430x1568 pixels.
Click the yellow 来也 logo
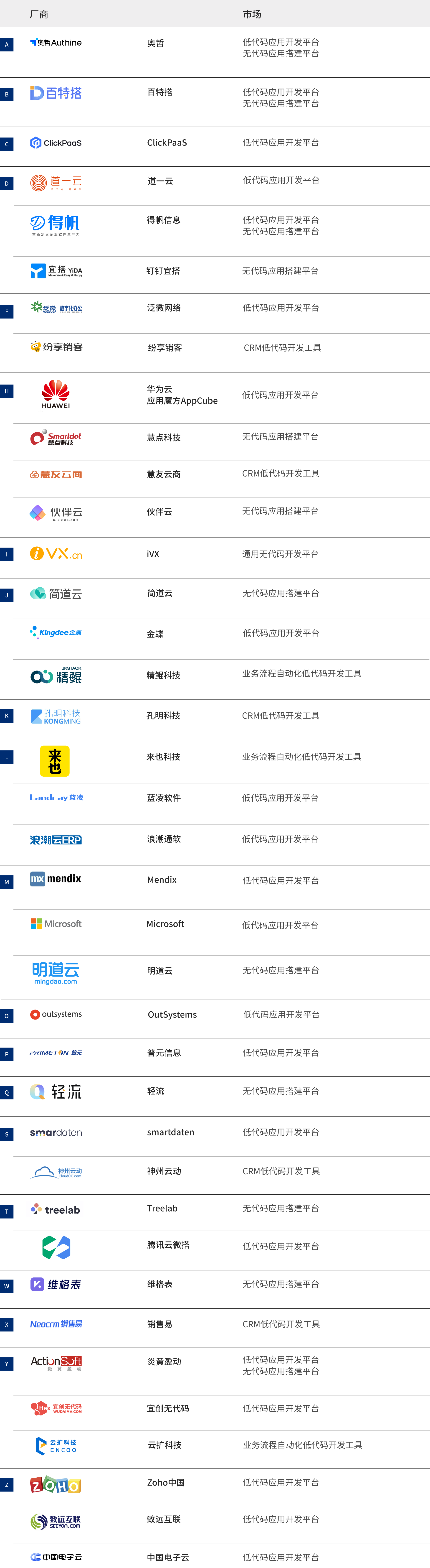tap(55, 761)
